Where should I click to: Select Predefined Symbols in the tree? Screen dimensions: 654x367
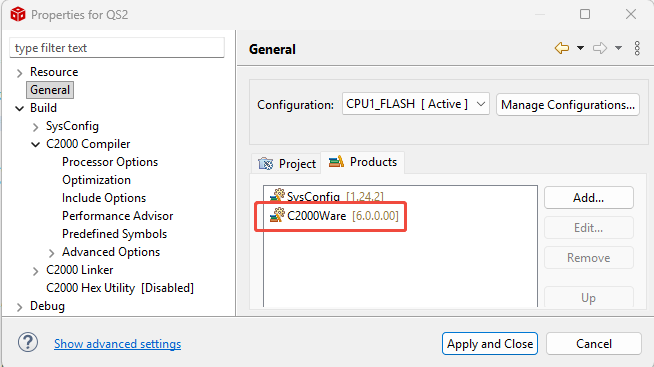click(x=114, y=234)
